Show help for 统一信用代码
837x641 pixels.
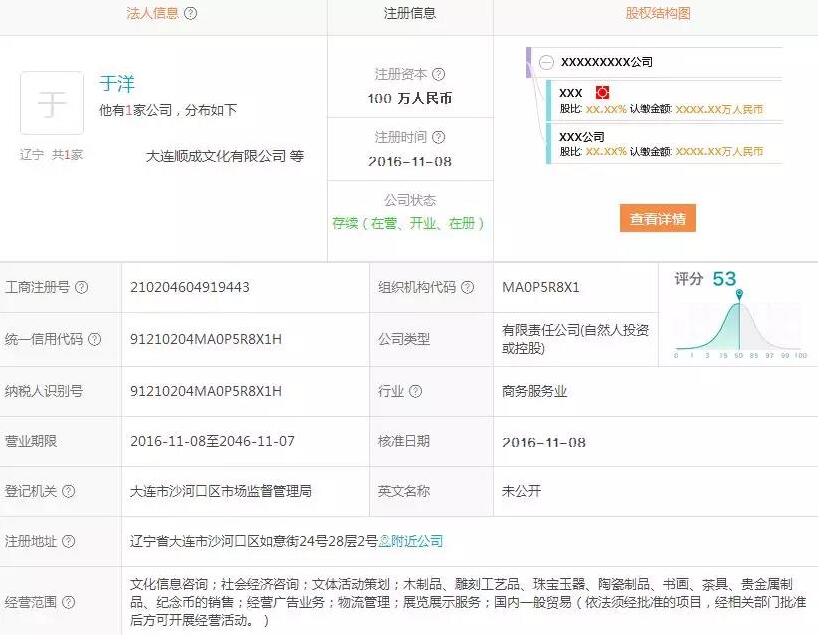click(x=95, y=339)
